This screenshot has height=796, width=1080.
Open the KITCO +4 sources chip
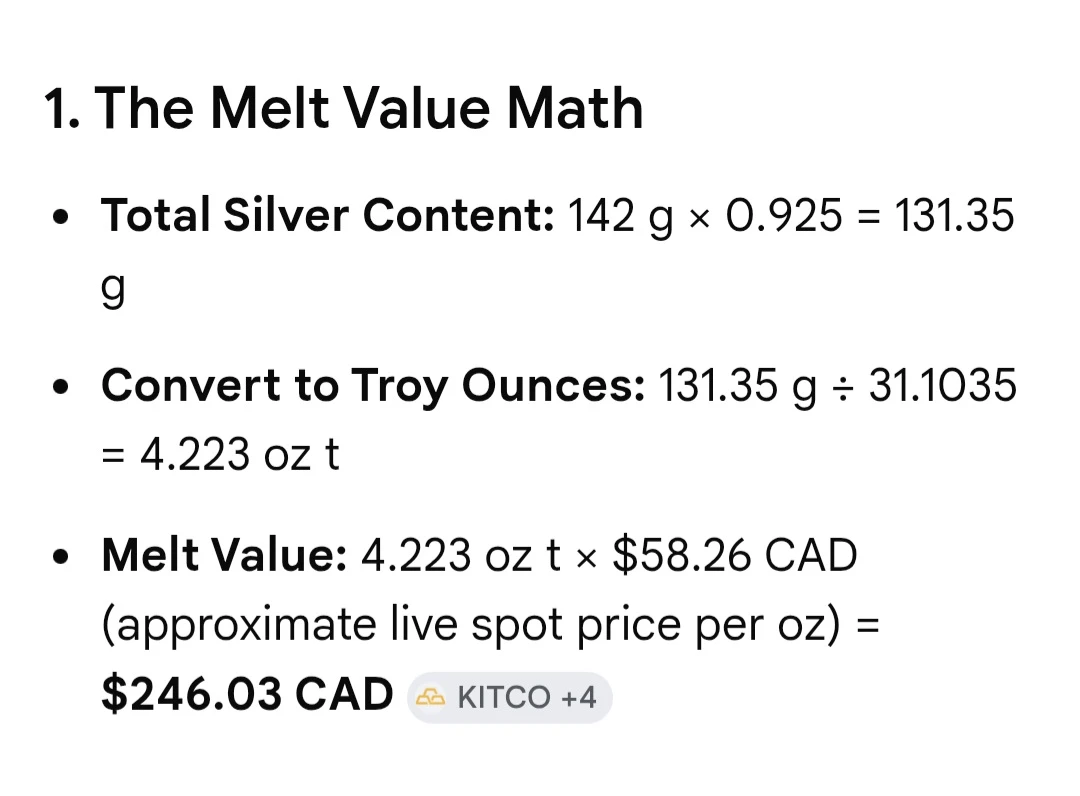click(510, 697)
